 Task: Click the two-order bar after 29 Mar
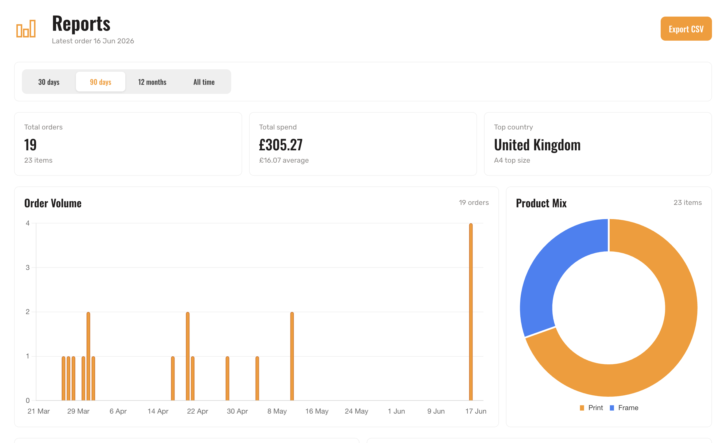(88, 356)
